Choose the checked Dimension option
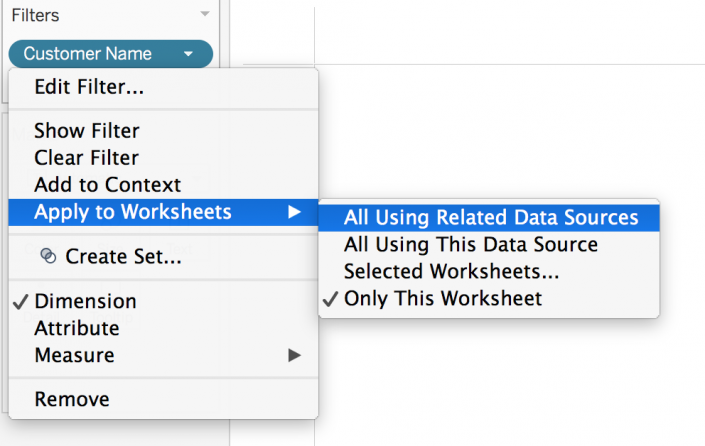The height and width of the screenshot is (446, 705). pos(85,301)
